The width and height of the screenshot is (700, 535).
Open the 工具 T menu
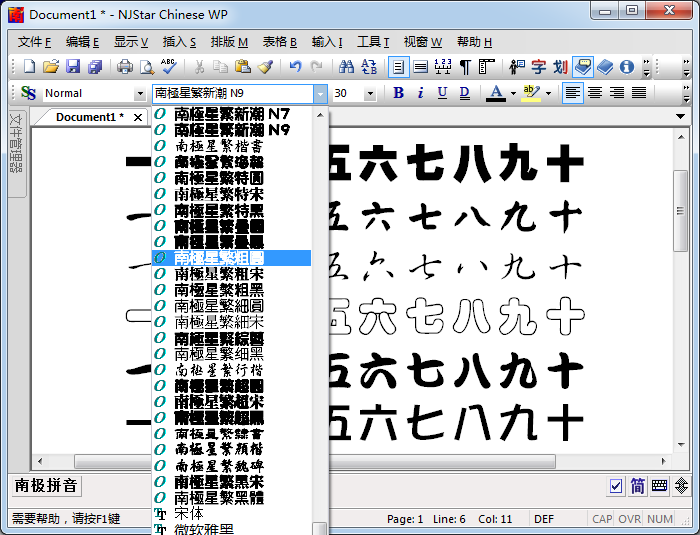point(373,42)
